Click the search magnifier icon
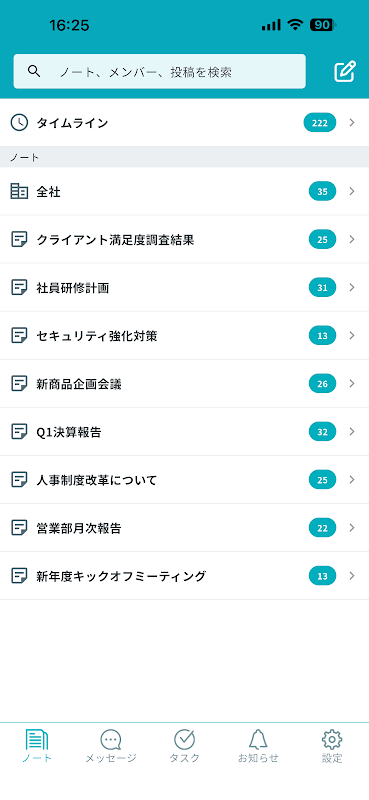The image size is (369, 800). coord(34,71)
